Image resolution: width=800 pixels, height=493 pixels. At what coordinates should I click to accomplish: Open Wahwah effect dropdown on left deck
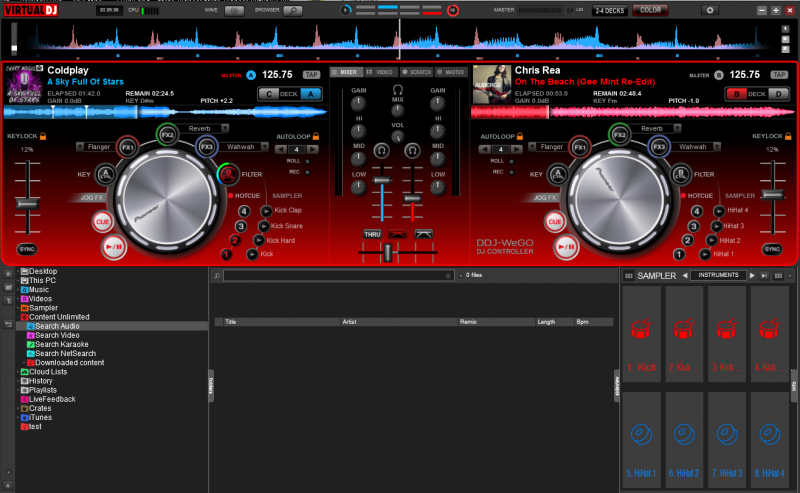[x=264, y=147]
